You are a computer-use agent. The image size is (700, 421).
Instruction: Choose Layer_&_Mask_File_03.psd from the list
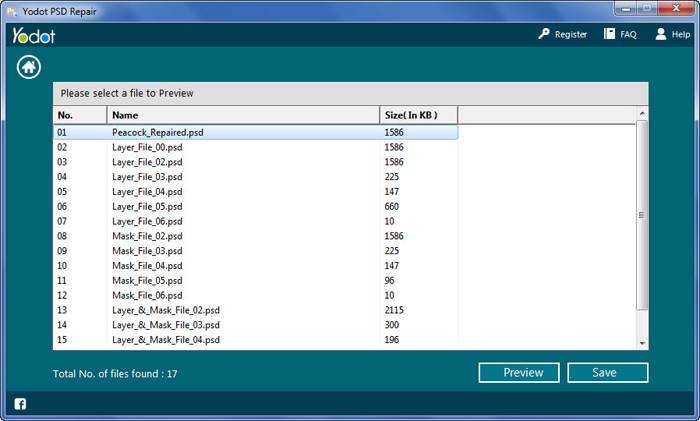click(x=255, y=325)
